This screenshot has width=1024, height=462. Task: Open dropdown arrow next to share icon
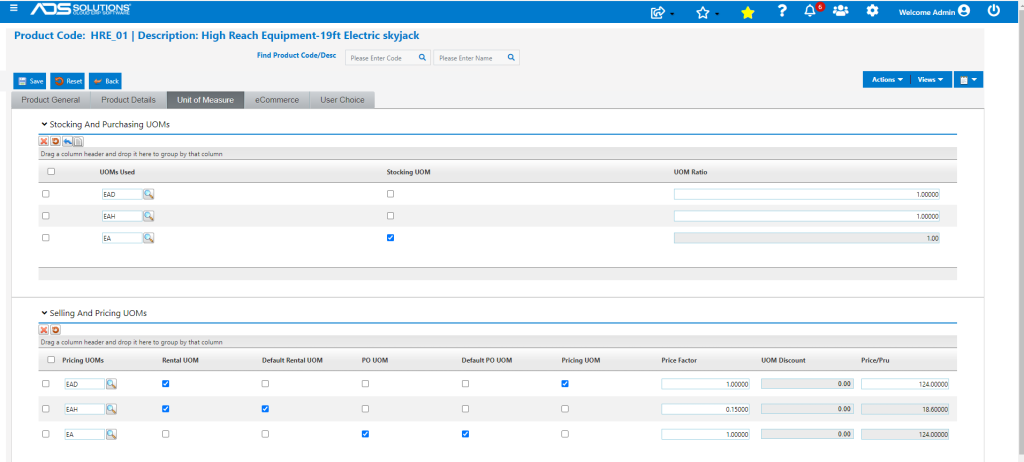point(672,14)
